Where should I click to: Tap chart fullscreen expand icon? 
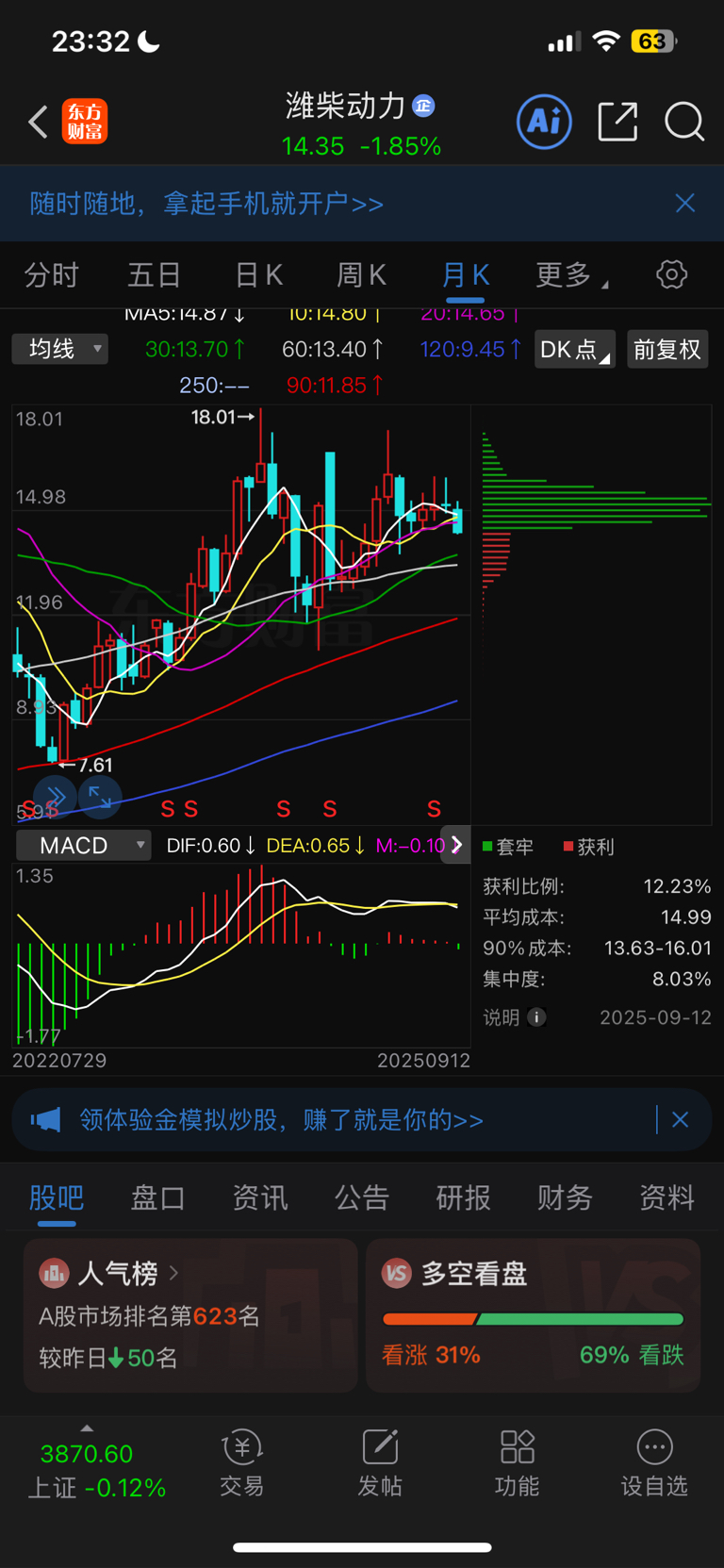[100, 798]
